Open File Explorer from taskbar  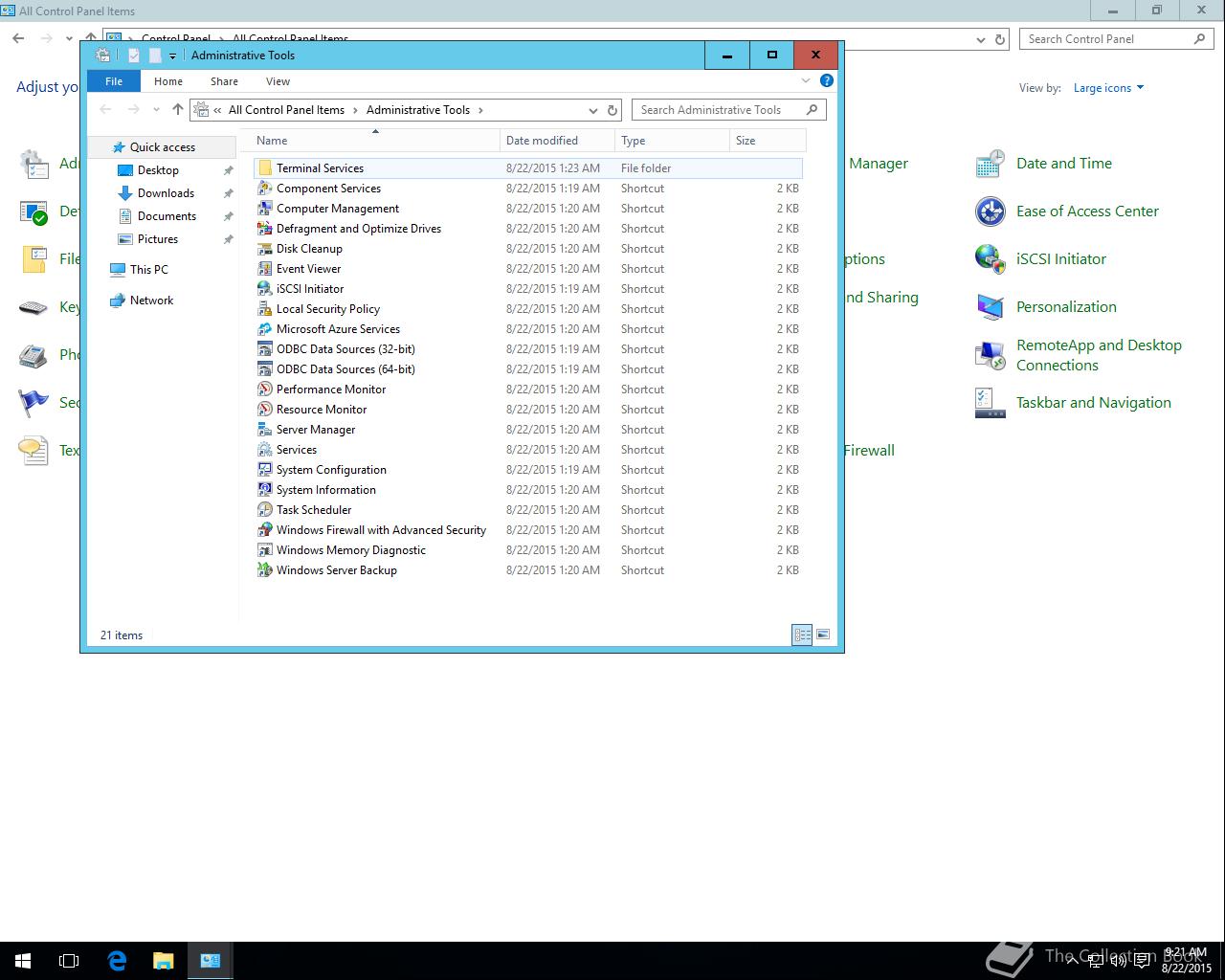coord(164,961)
